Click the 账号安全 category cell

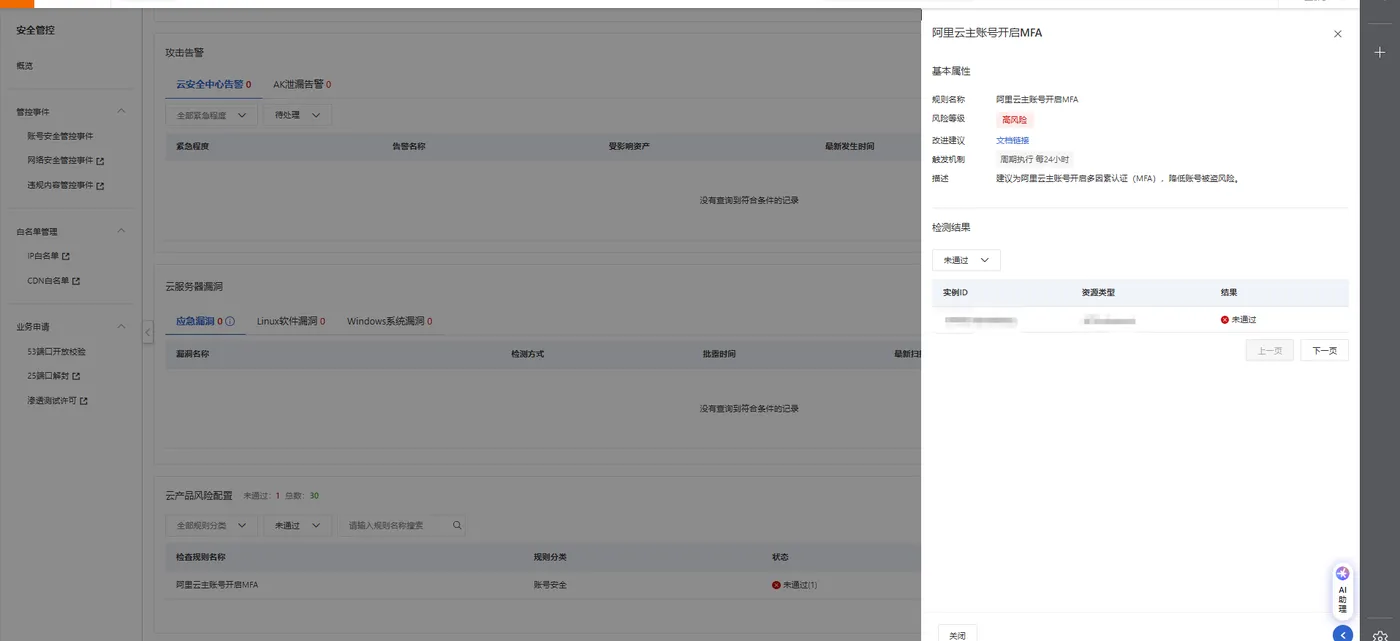click(550, 585)
